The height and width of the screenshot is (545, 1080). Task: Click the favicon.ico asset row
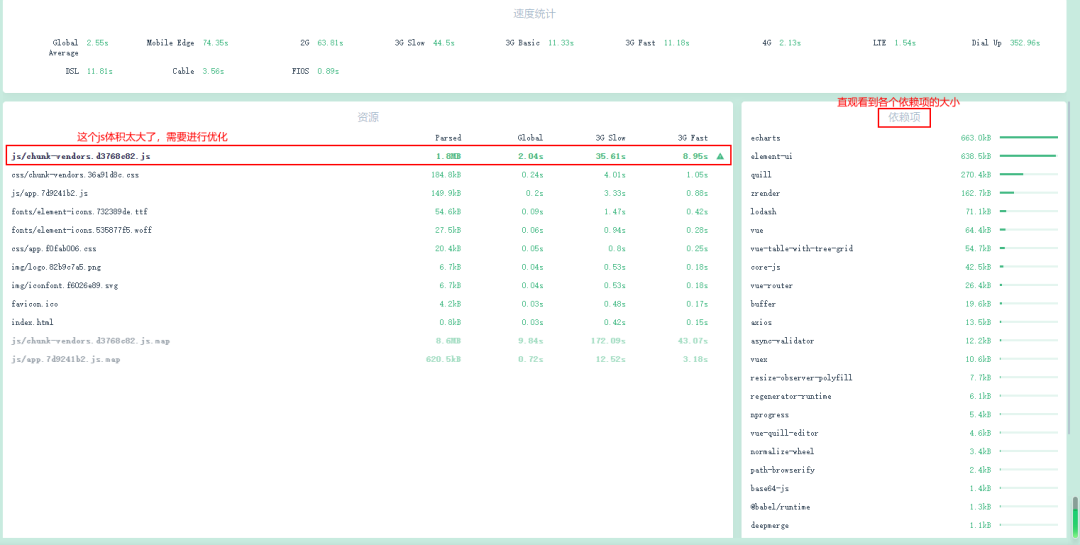(368, 304)
